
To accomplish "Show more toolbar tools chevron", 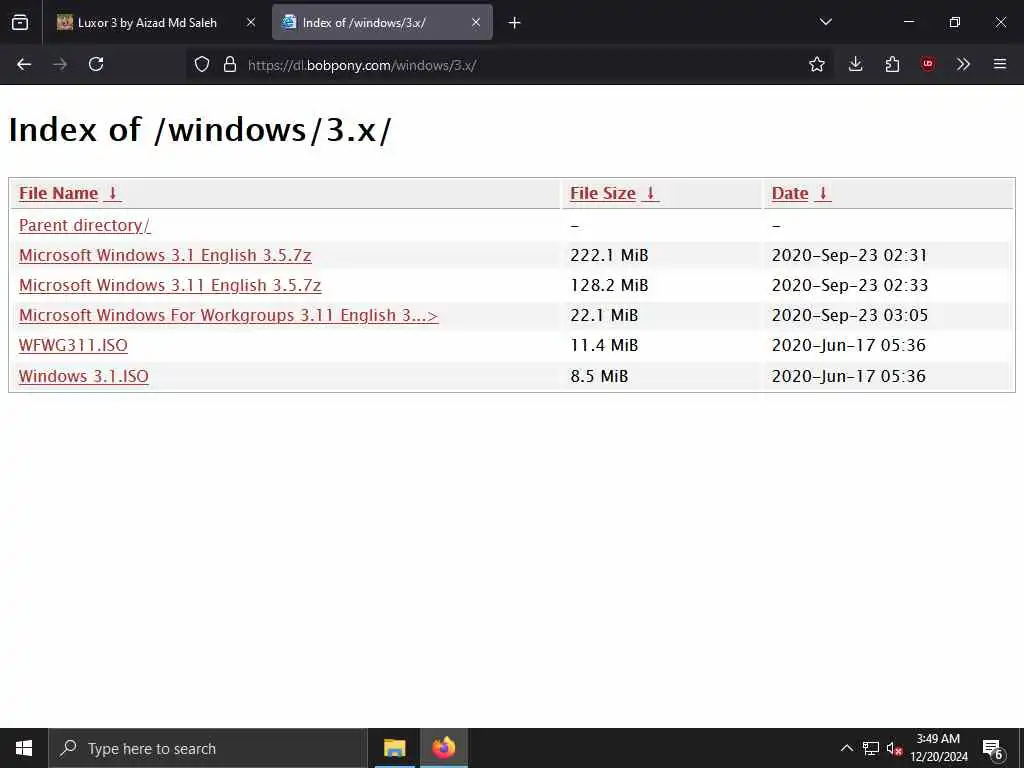I will (963, 64).
